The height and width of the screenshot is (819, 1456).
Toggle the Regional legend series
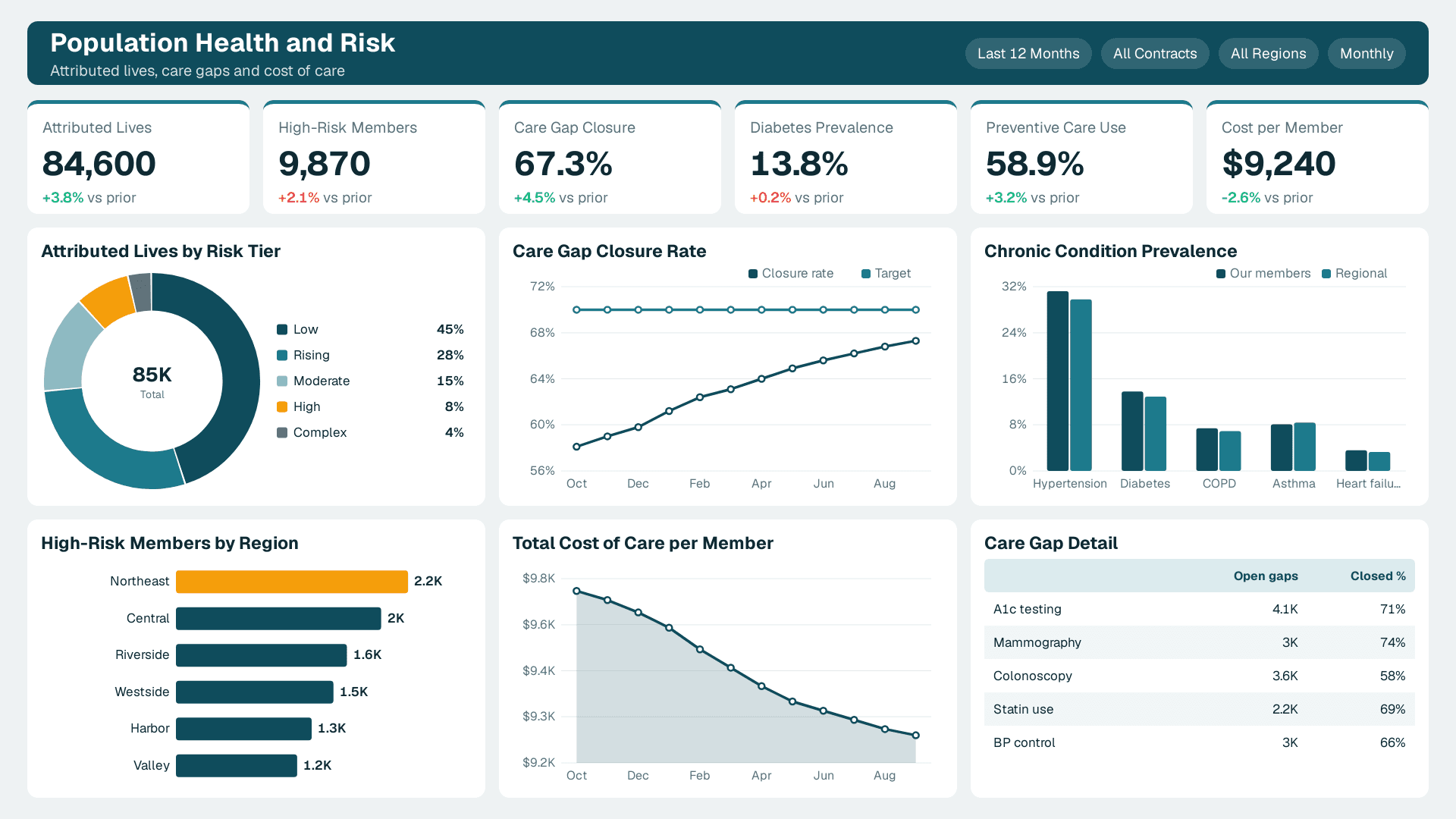1354,274
